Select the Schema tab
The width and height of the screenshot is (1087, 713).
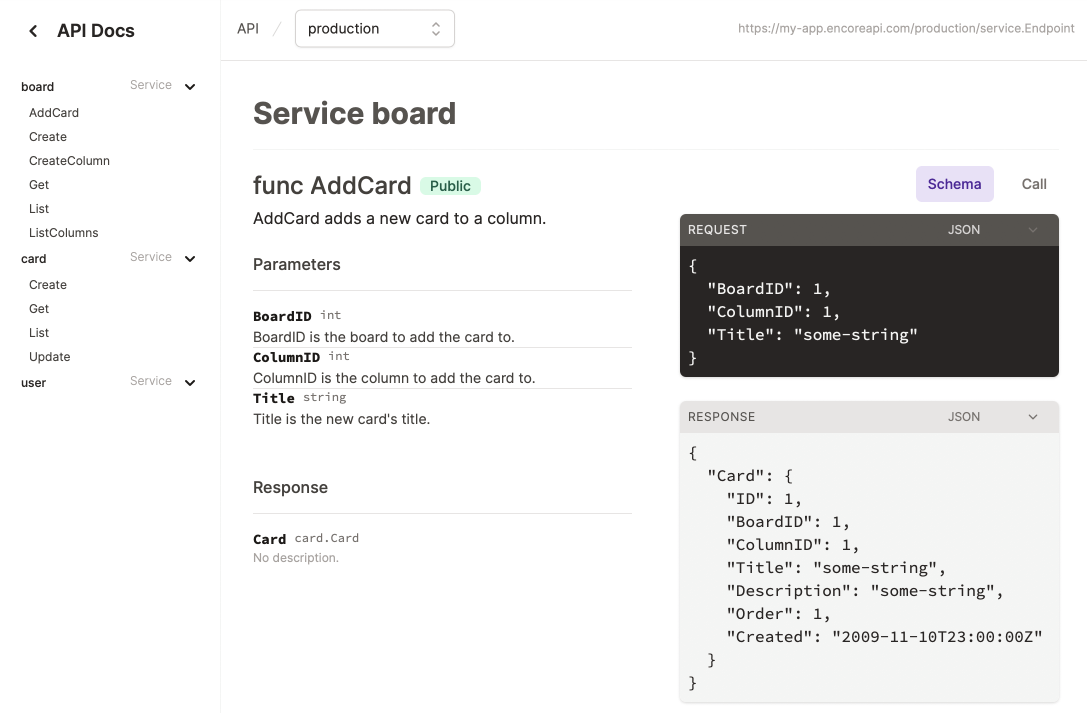(954, 184)
